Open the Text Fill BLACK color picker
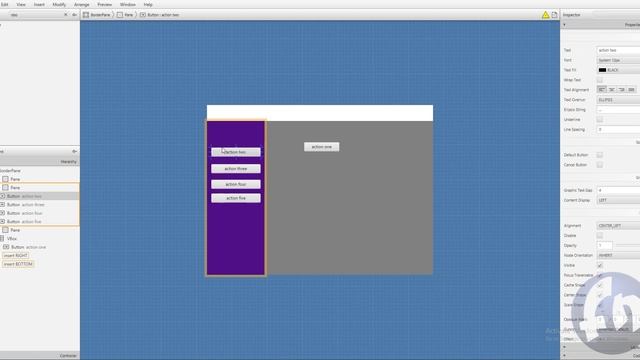The height and width of the screenshot is (360, 640). 618,70
